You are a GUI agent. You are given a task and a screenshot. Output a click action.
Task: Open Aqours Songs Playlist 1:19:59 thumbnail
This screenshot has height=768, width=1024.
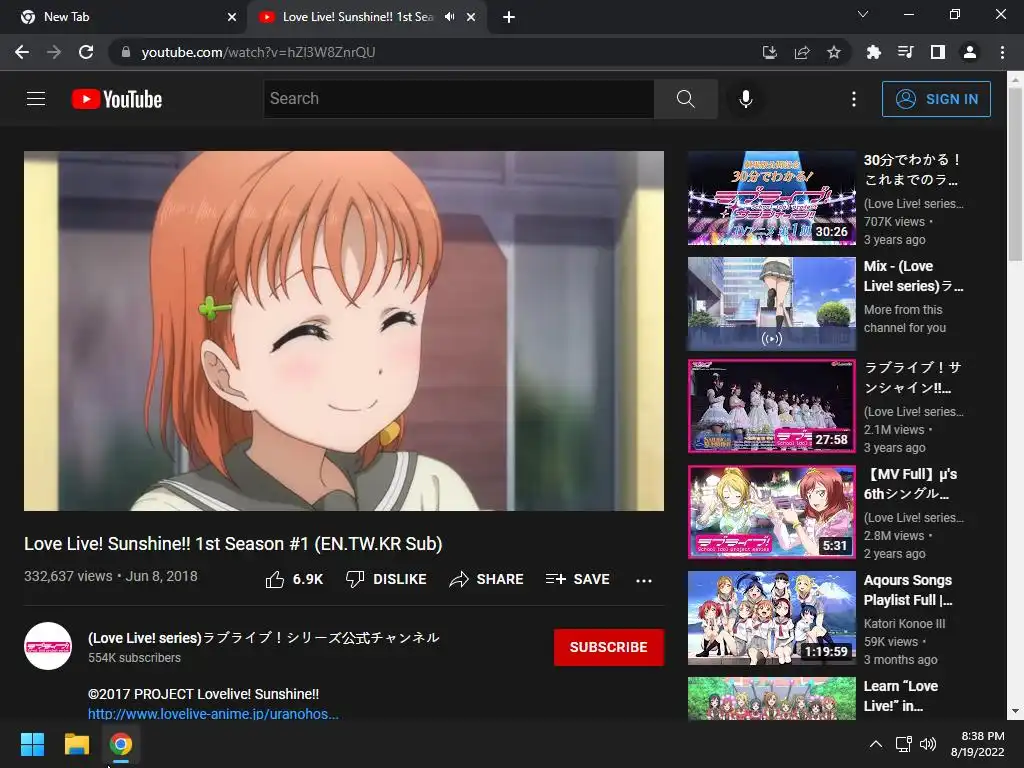click(771, 618)
